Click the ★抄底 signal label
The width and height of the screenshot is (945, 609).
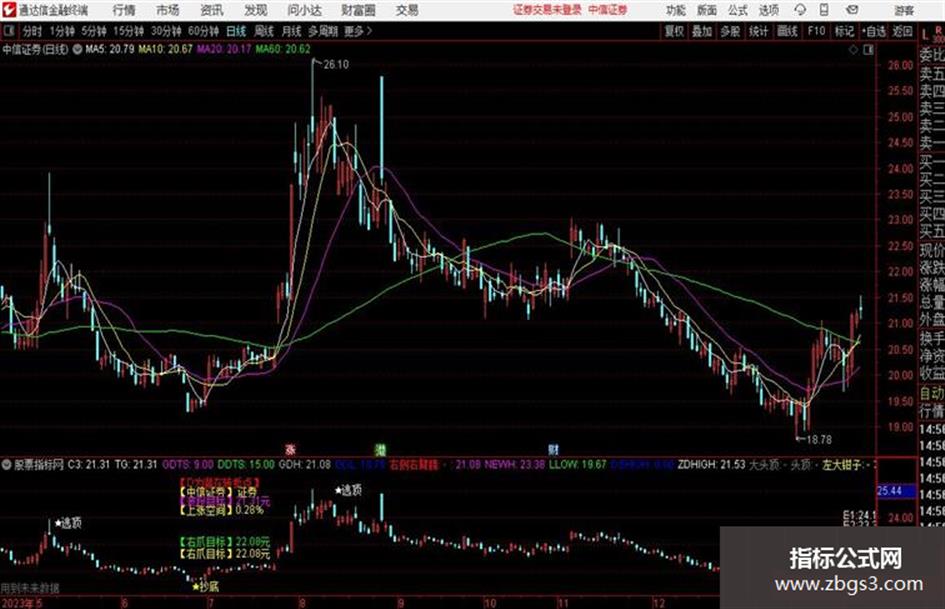coord(206,587)
